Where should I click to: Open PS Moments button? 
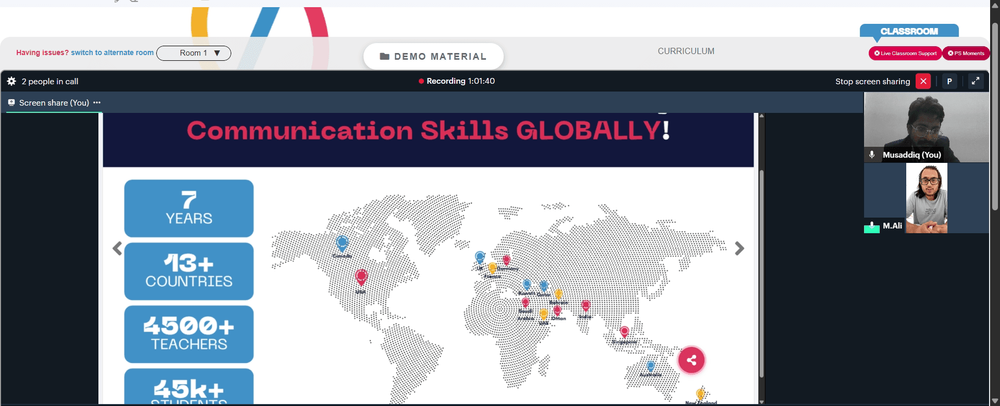(x=966, y=54)
